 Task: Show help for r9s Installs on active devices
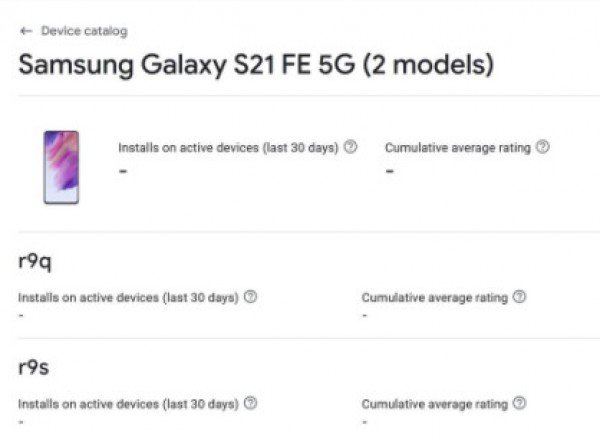[251, 403]
